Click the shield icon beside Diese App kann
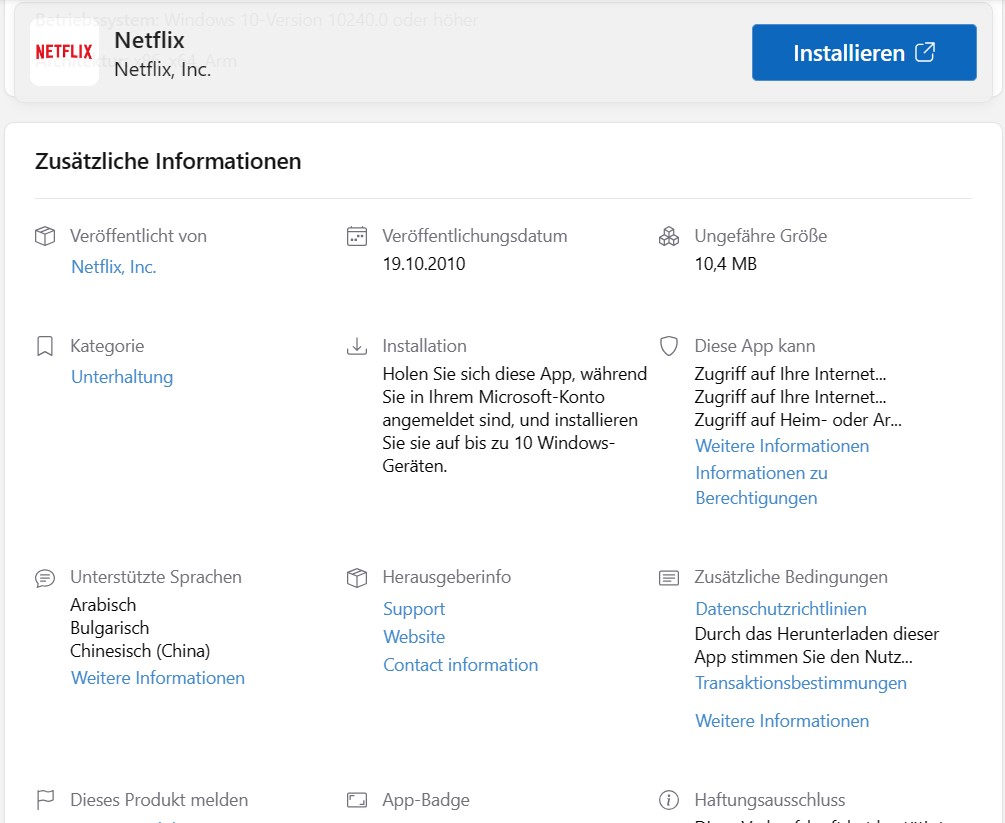Screen dimensions: 1005x823 pyautogui.click(x=669, y=346)
